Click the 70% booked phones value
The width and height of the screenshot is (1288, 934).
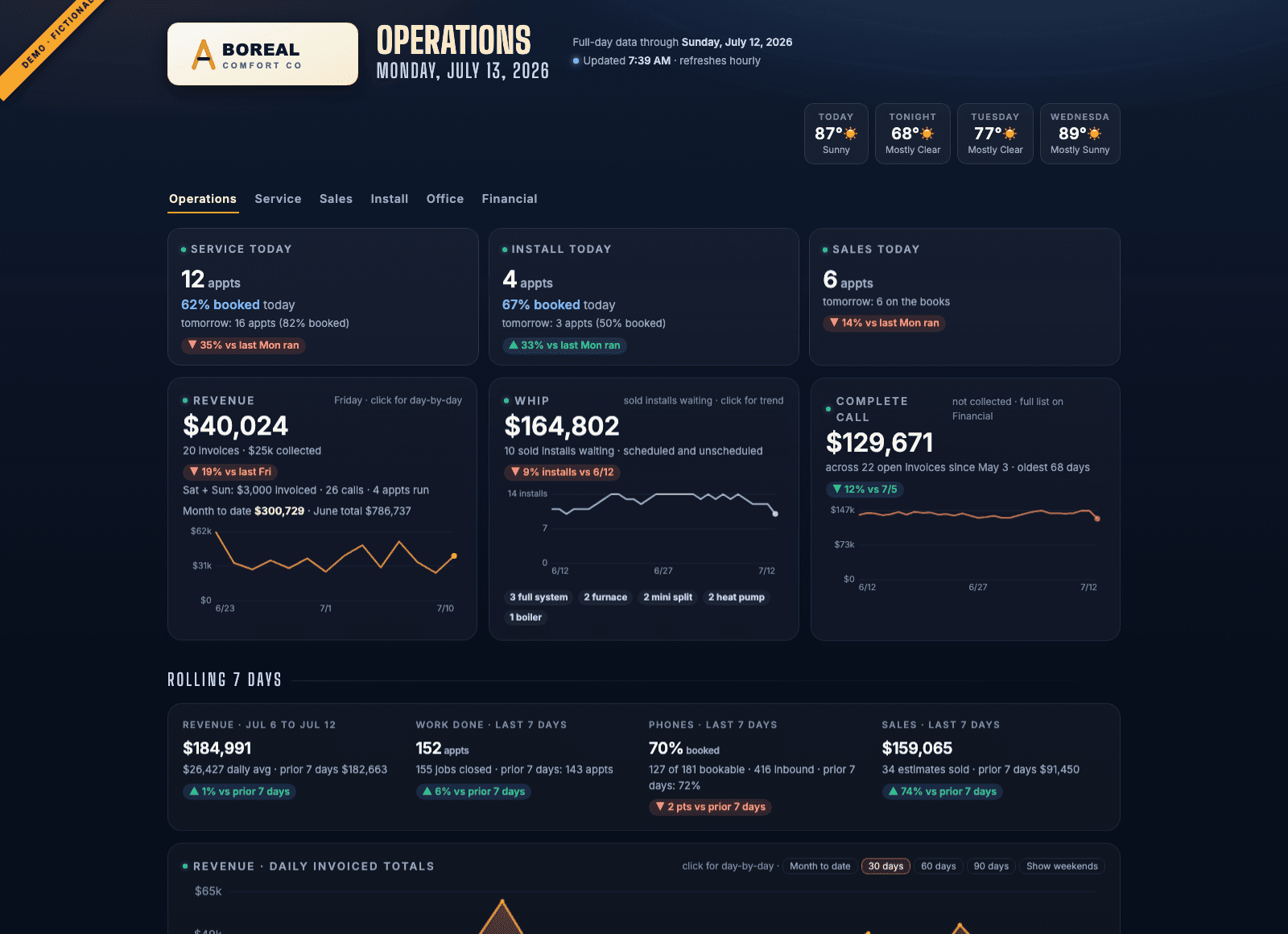tap(684, 749)
